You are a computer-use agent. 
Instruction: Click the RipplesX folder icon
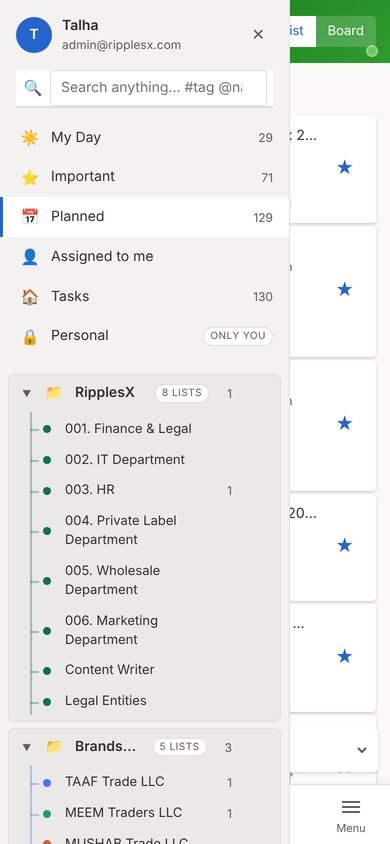[54, 393]
